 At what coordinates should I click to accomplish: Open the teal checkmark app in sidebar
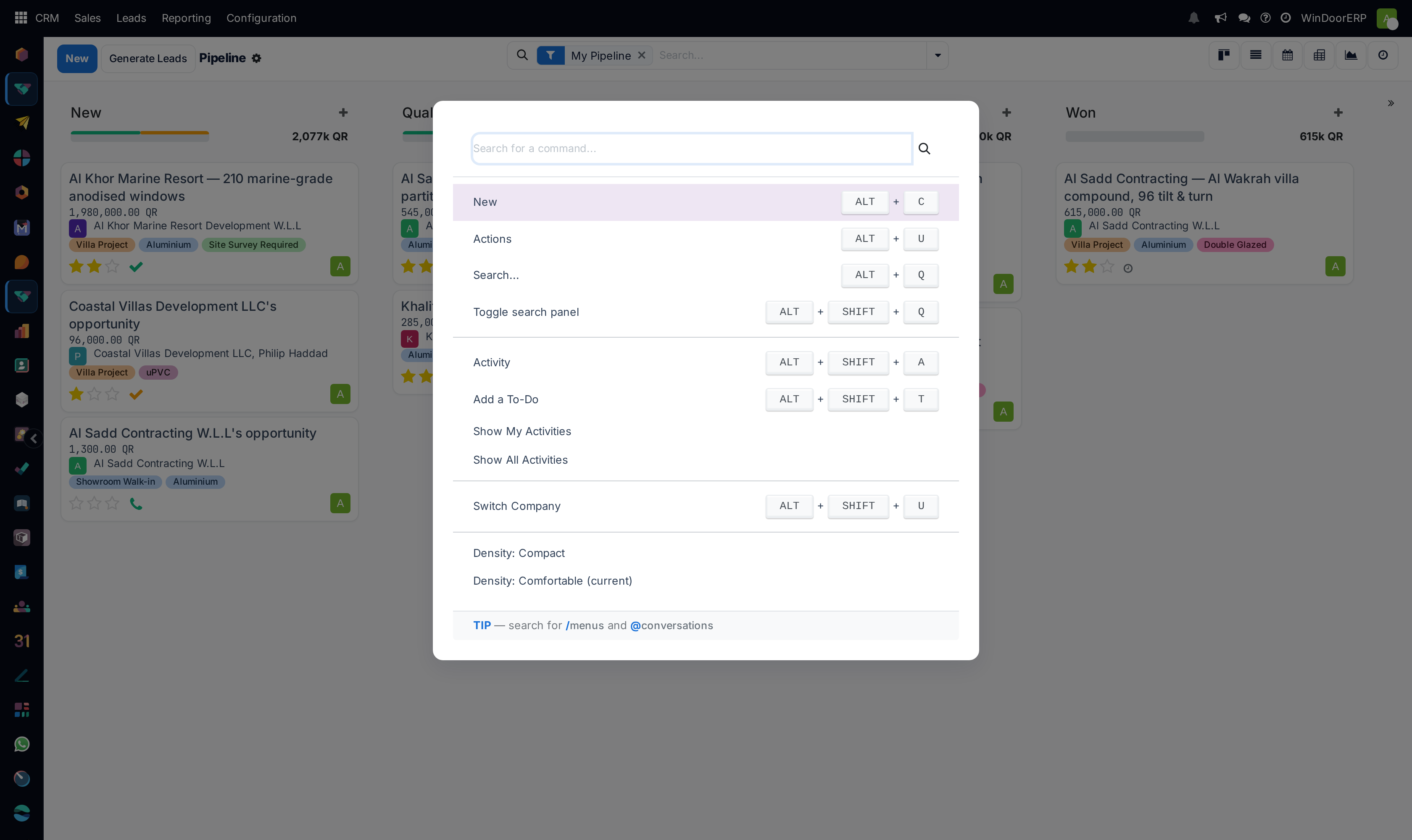(21, 468)
